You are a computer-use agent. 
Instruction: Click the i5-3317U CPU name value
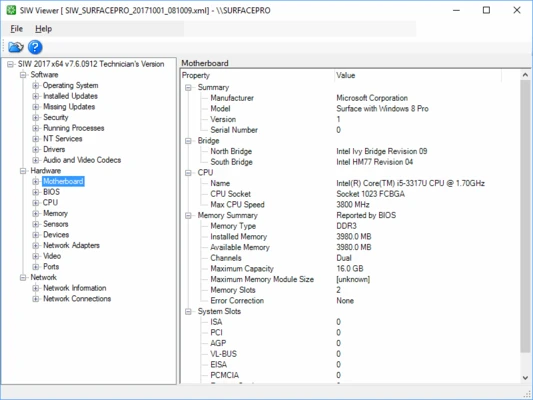click(x=411, y=184)
